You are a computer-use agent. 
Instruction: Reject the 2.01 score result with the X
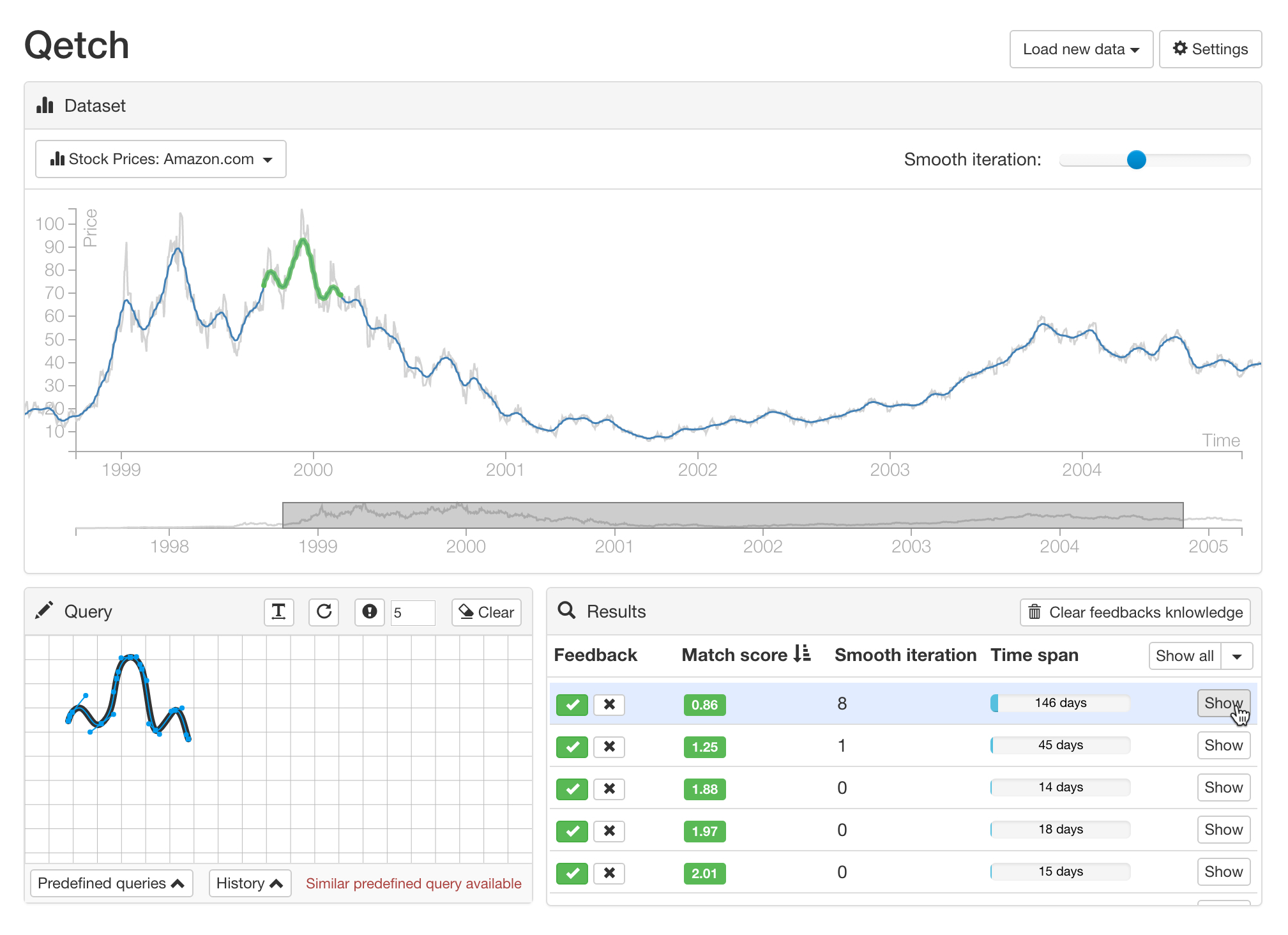click(x=609, y=873)
